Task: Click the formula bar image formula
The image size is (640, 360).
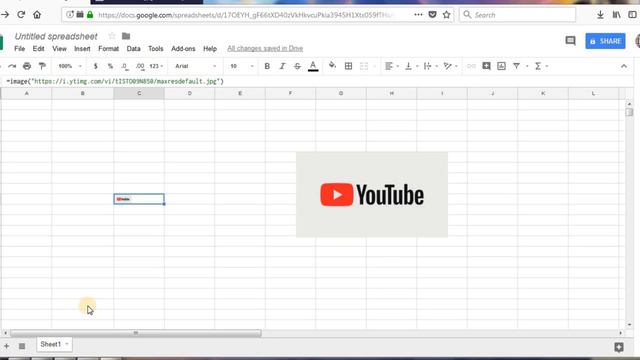Action: tap(115, 81)
